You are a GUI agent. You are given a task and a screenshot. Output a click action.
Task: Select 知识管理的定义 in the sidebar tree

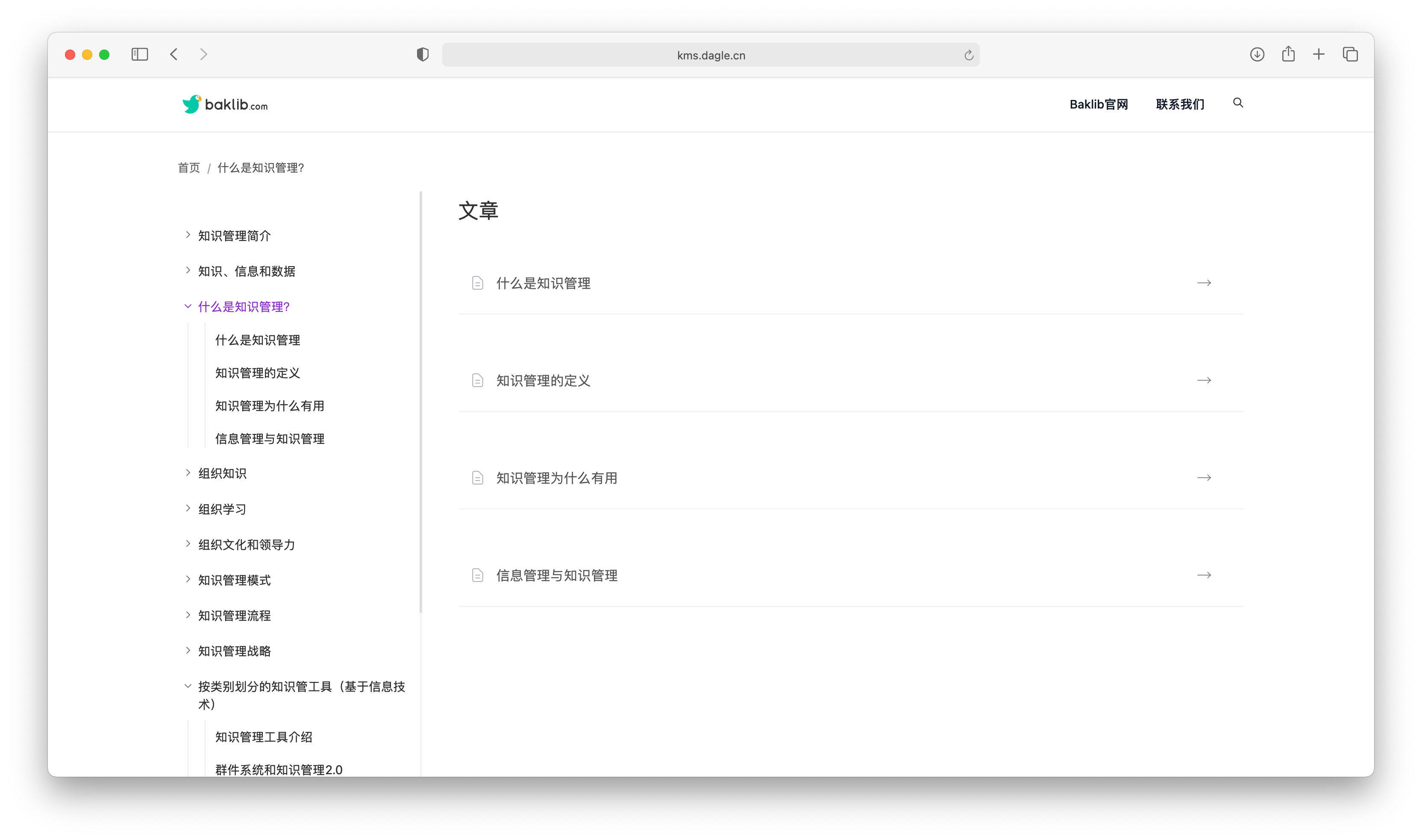click(x=258, y=373)
